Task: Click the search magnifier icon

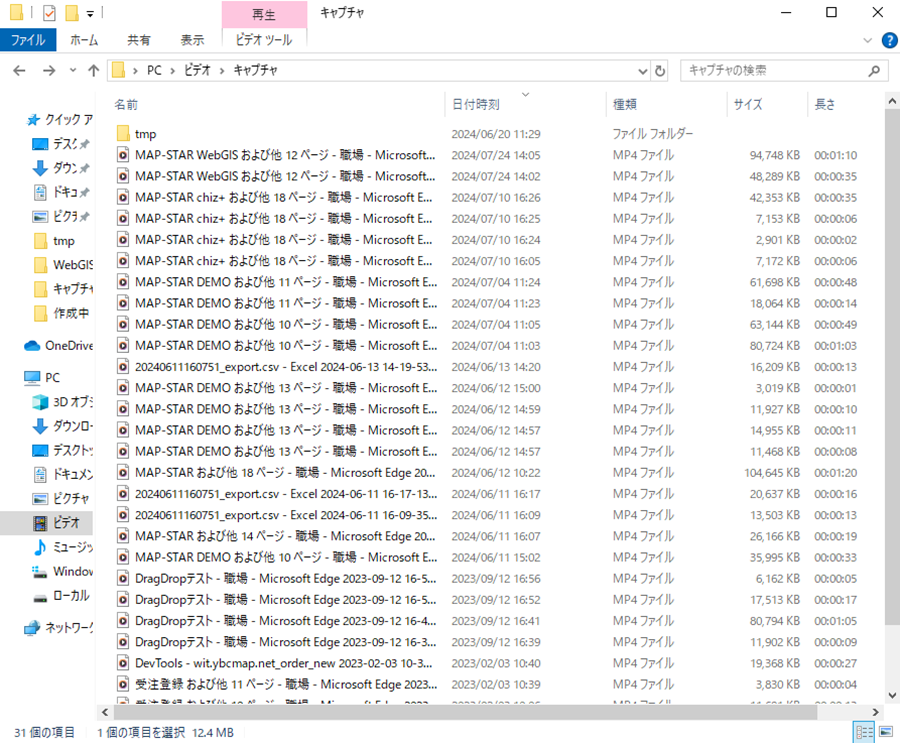Action: click(874, 71)
